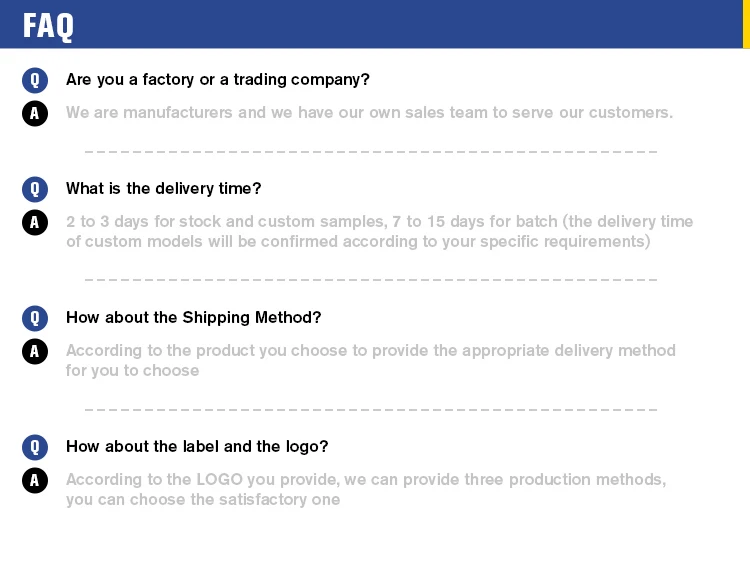Image resolution: width=750 pixels, height=564 pixels.
Task: Click the answer about appropriate delivery method
Action: [x=370, y=361]
